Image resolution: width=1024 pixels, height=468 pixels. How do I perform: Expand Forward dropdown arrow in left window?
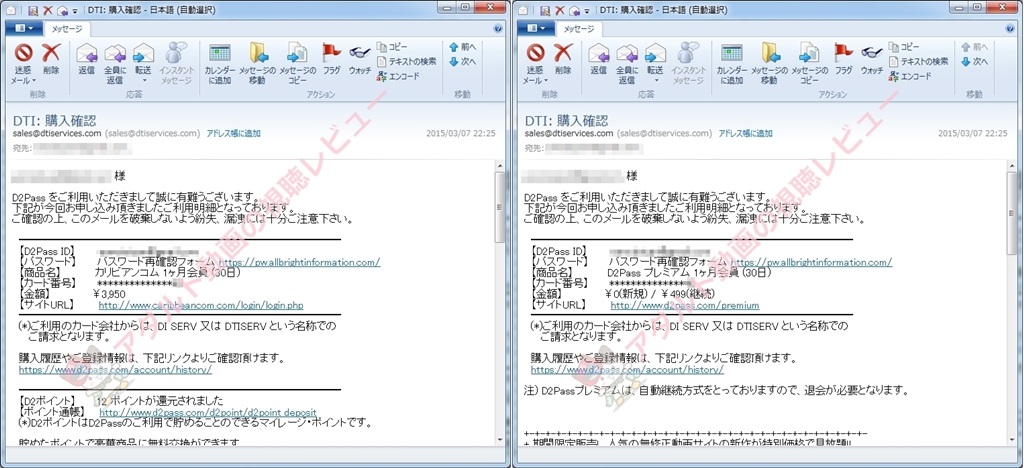coord(144,81)
